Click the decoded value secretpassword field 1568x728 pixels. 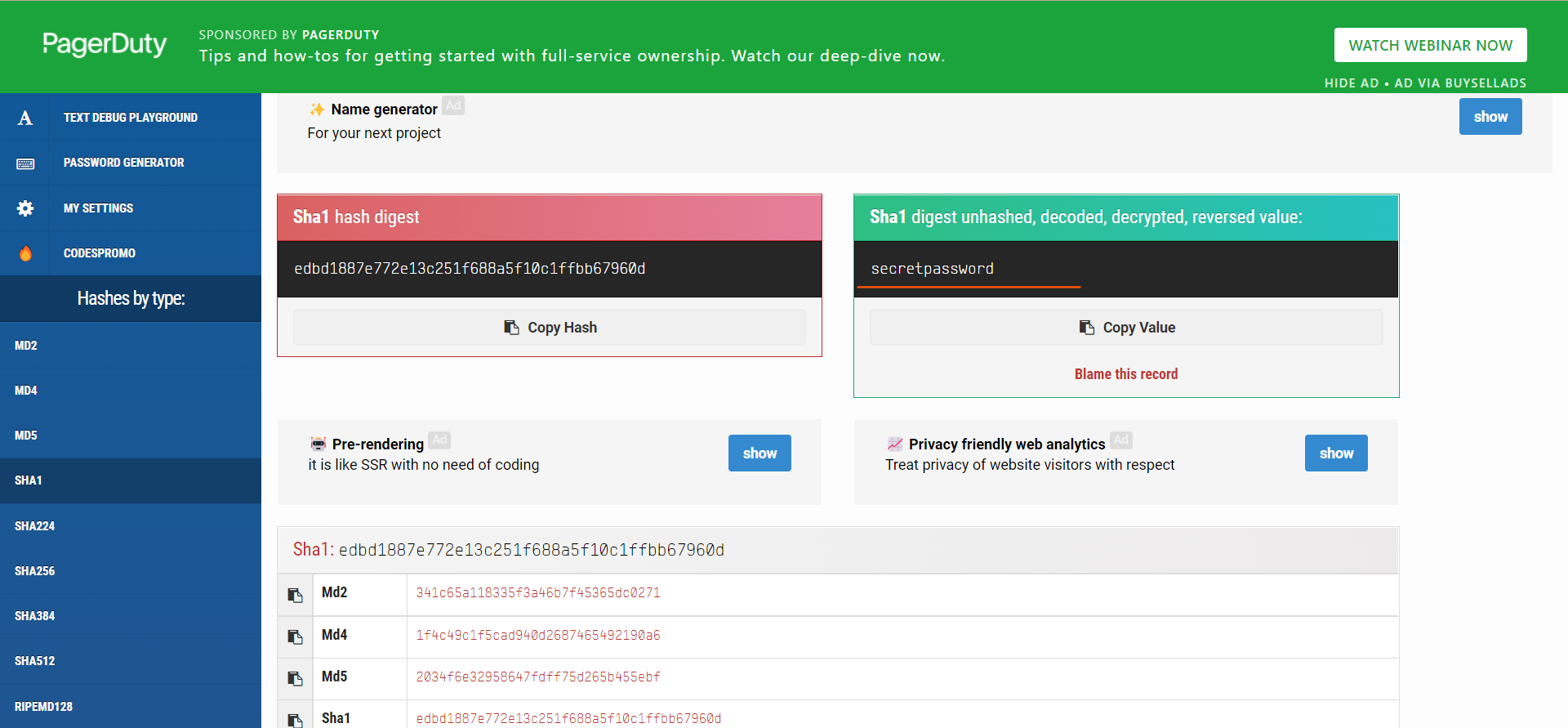coord(932,269)
